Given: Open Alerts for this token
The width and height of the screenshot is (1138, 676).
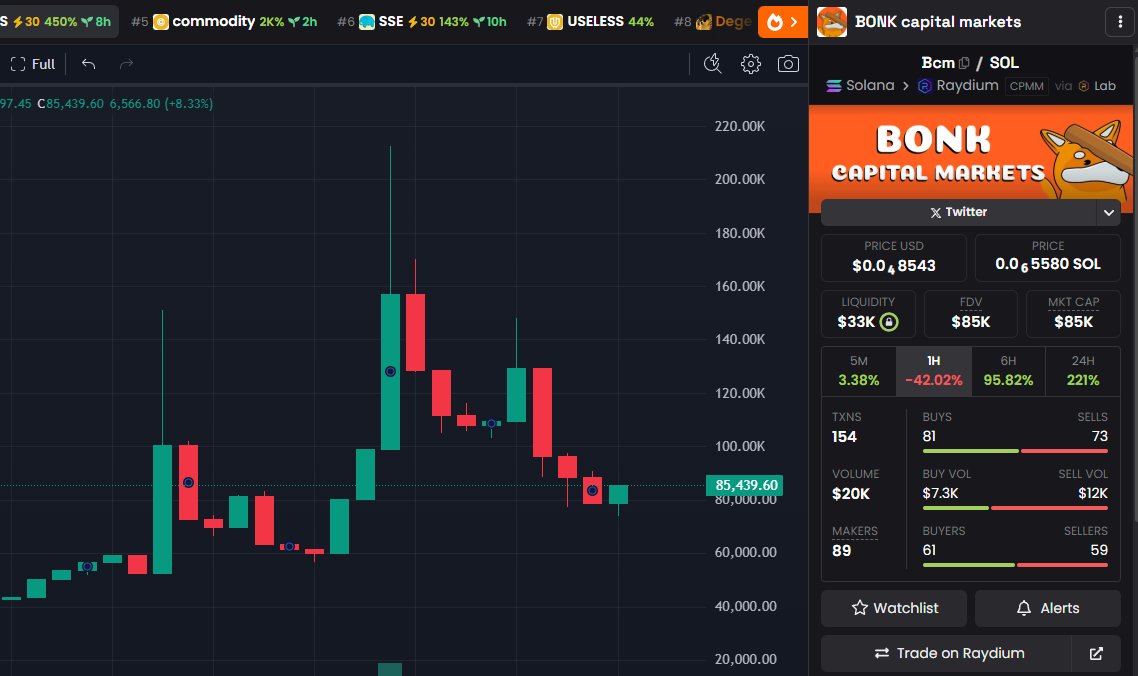Looking at the screenshot, I should tap(1047, 608).
